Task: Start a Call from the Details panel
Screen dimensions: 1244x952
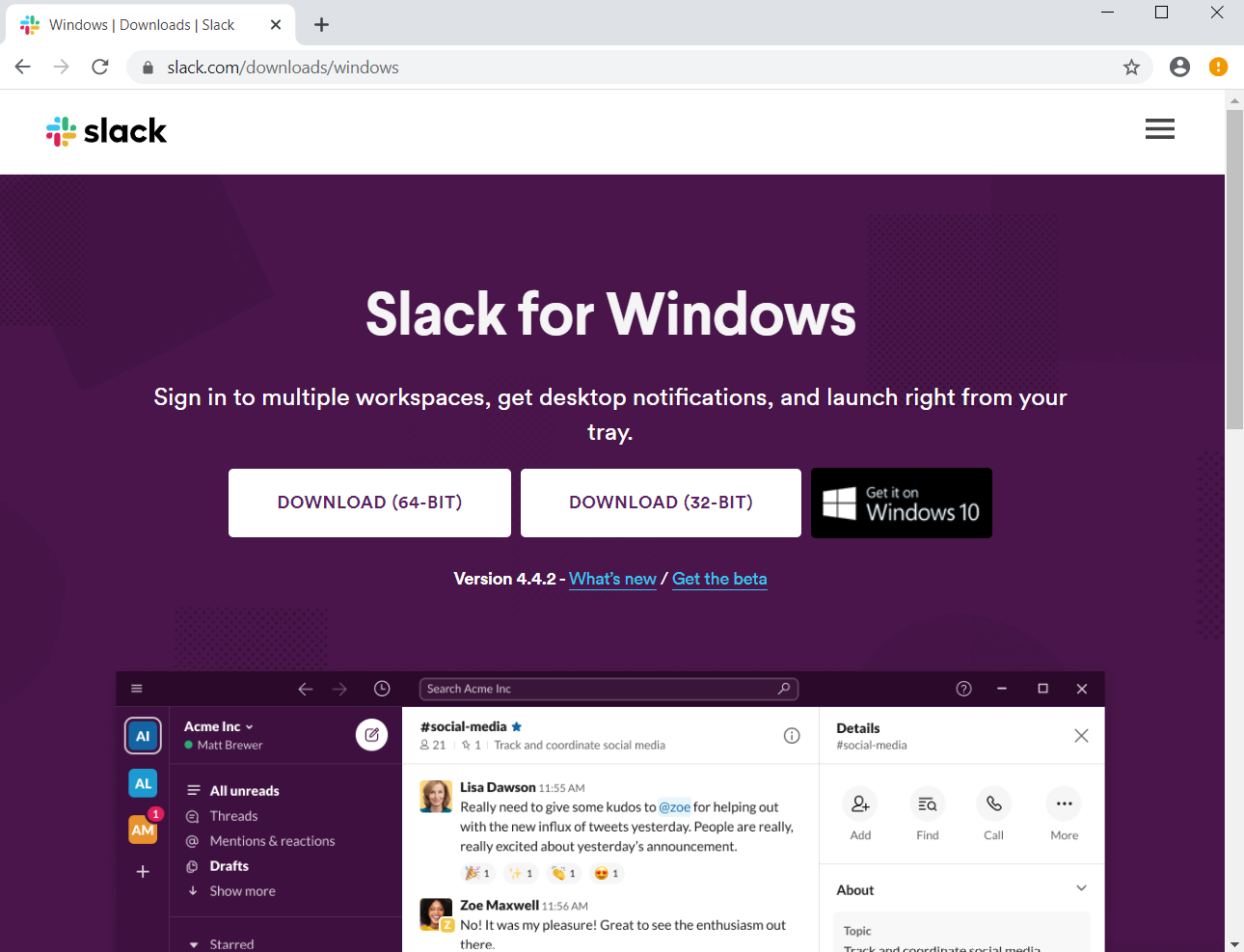Action: pos(993,803)
